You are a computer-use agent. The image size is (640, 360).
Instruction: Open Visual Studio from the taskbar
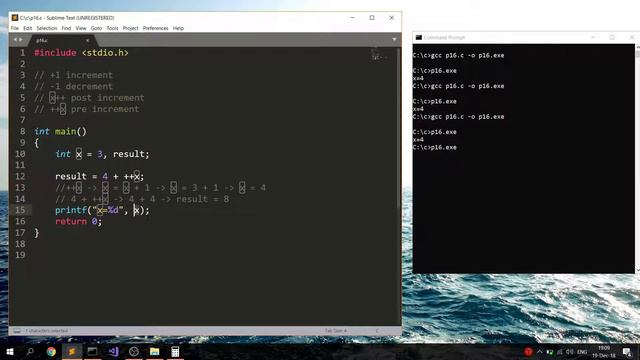point(113,351)
